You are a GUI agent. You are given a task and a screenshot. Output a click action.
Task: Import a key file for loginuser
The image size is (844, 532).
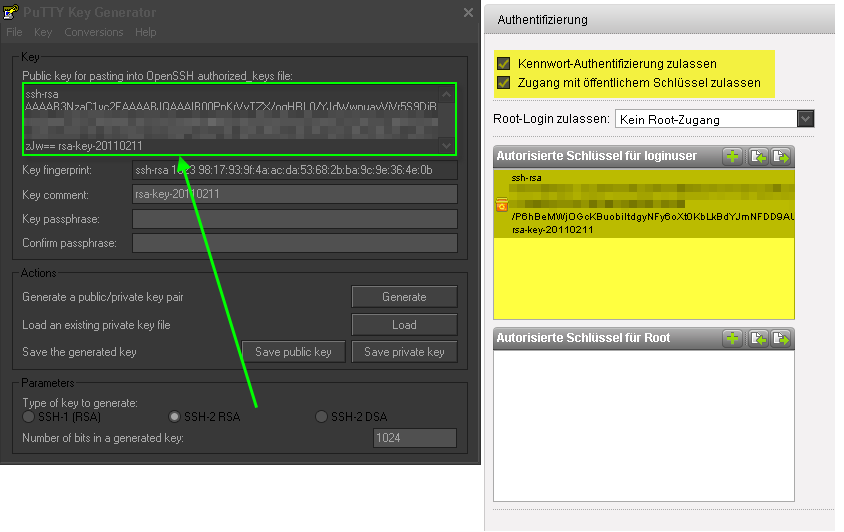click(x=758, y=157)
